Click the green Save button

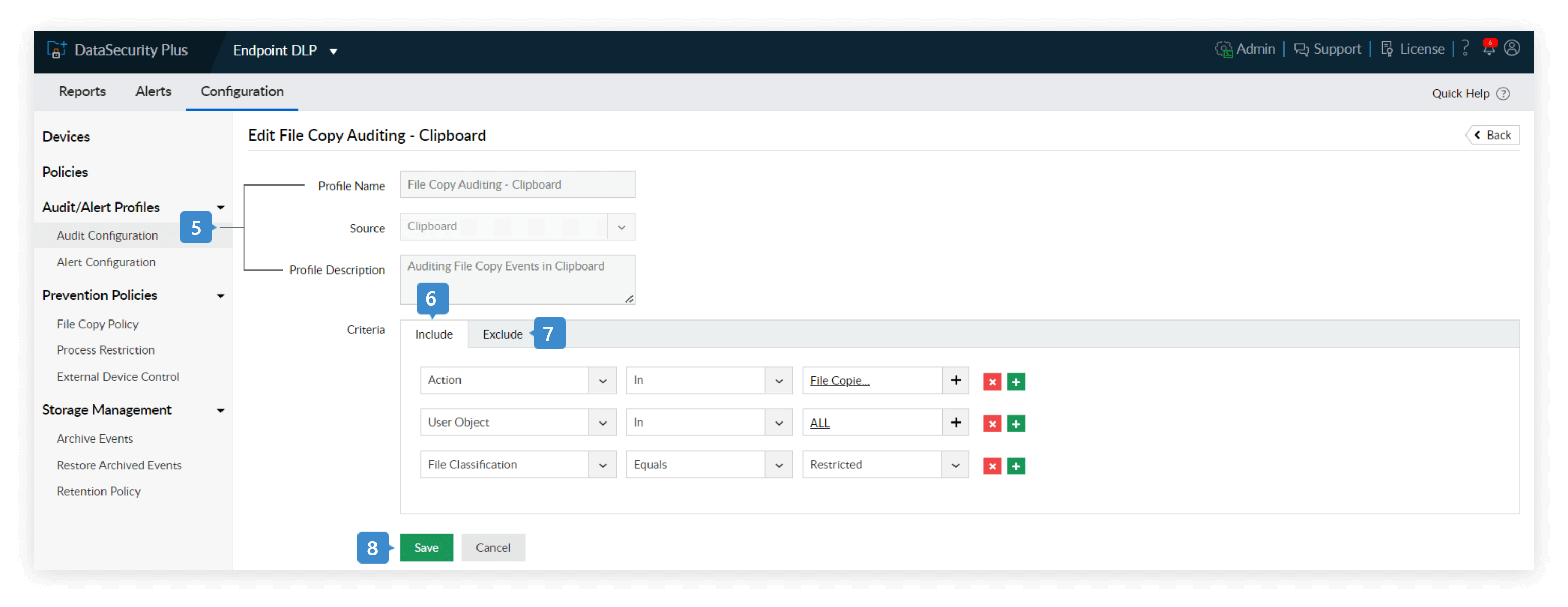pyautogui.click(x=426, y=547)
